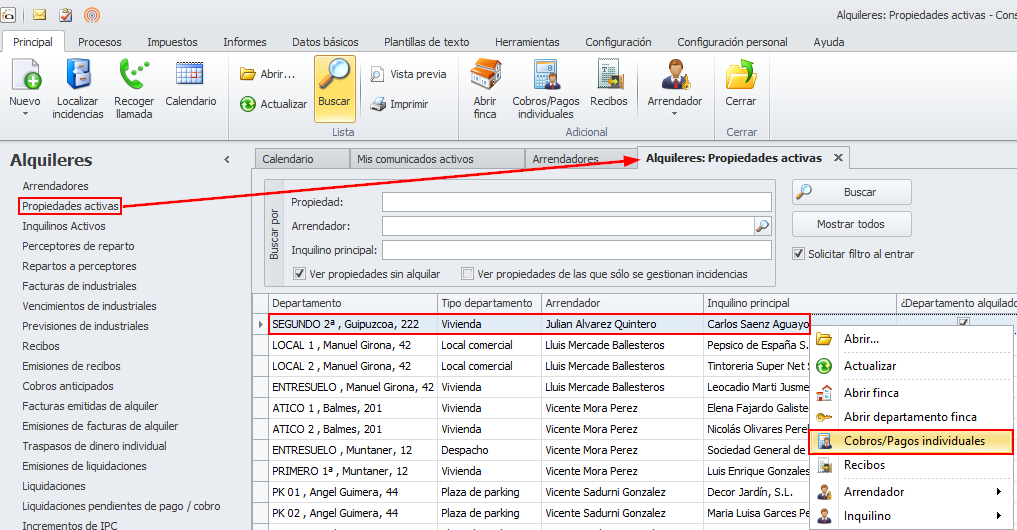Click Cobros/Pagos individuales ribbon icon
Screen dimensions: 1017x530
coord(546,76)
